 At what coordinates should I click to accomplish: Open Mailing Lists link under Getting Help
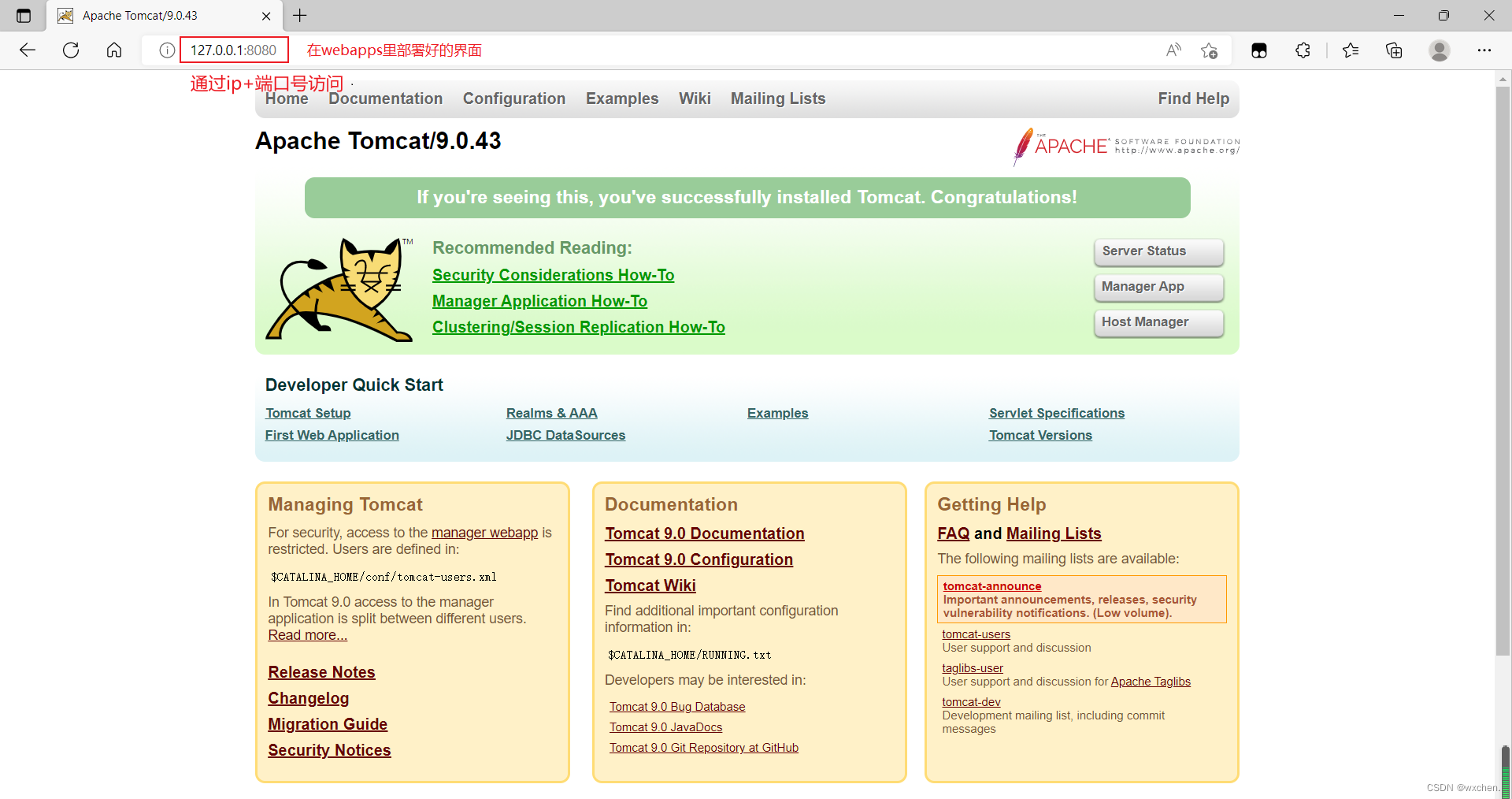pos(1054,533)
